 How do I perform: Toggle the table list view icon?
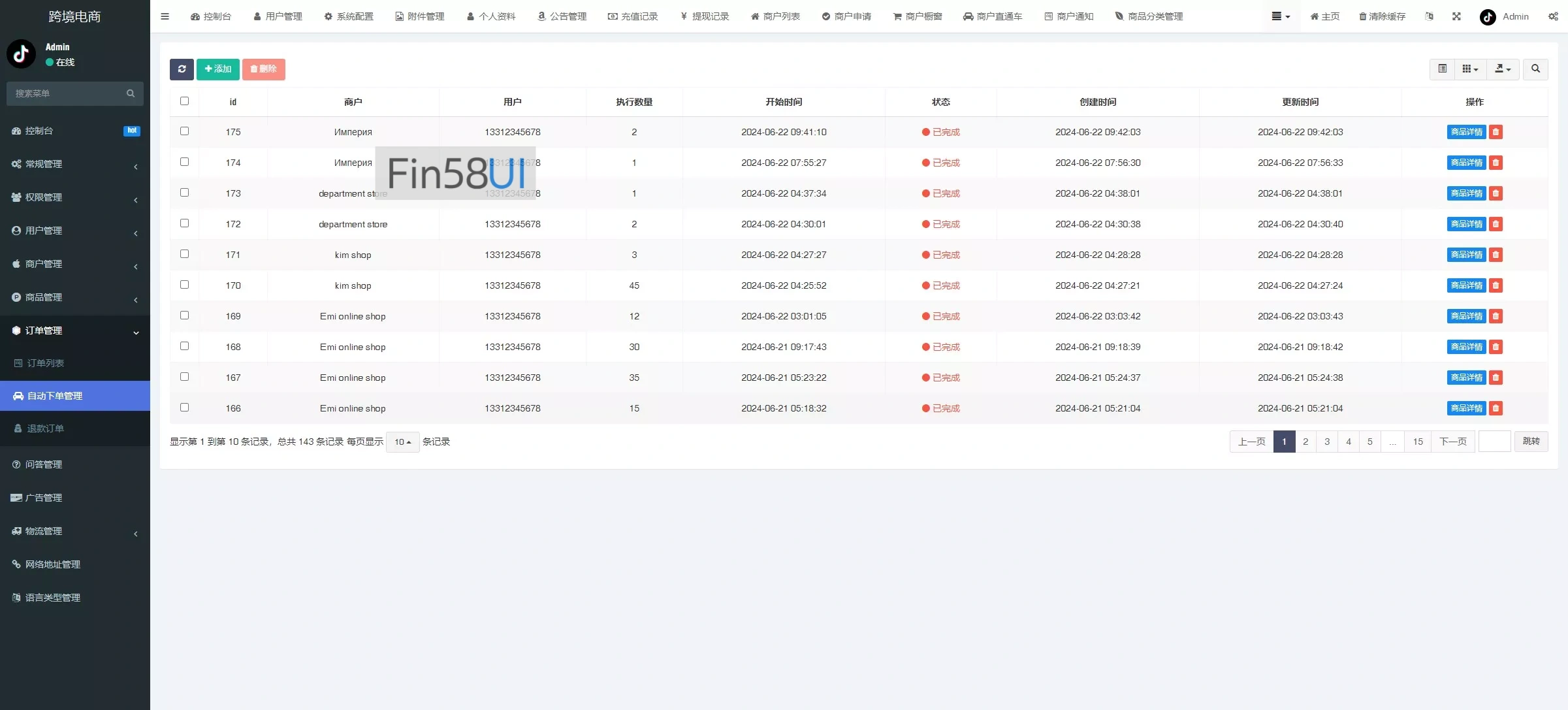point(1443,69)
